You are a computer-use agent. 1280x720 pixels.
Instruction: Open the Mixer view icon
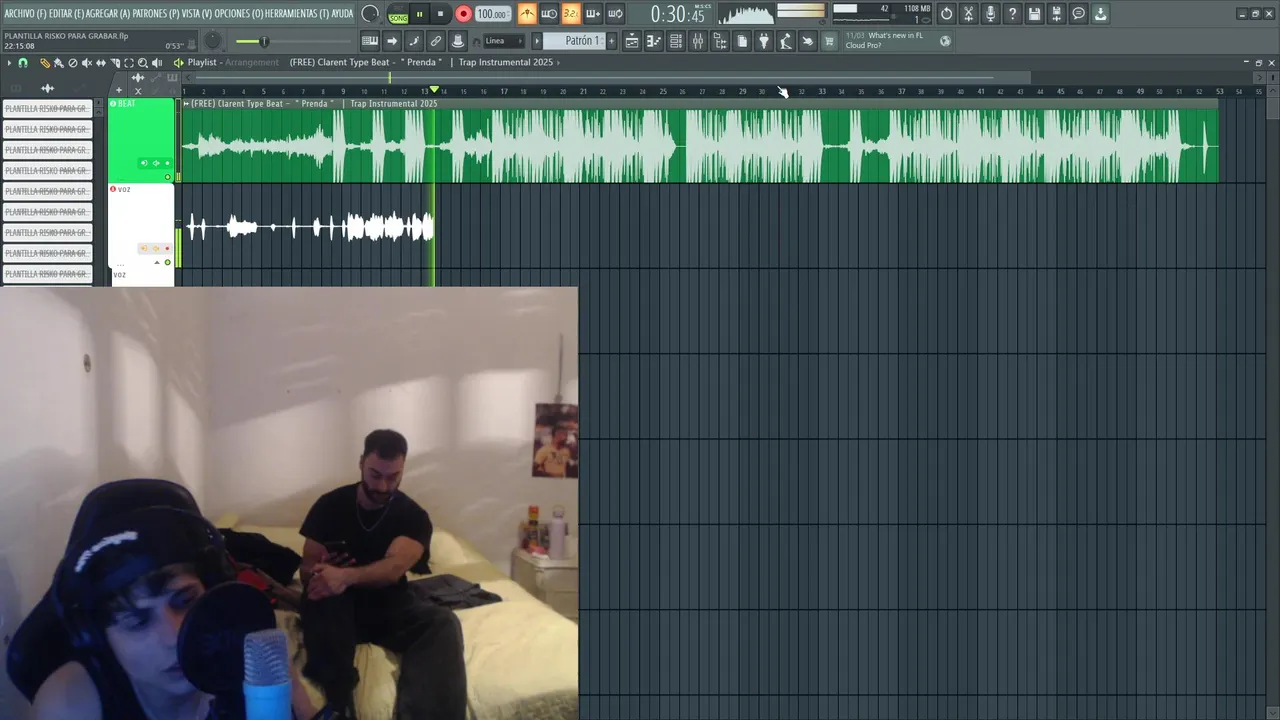(x=698, y=41)
